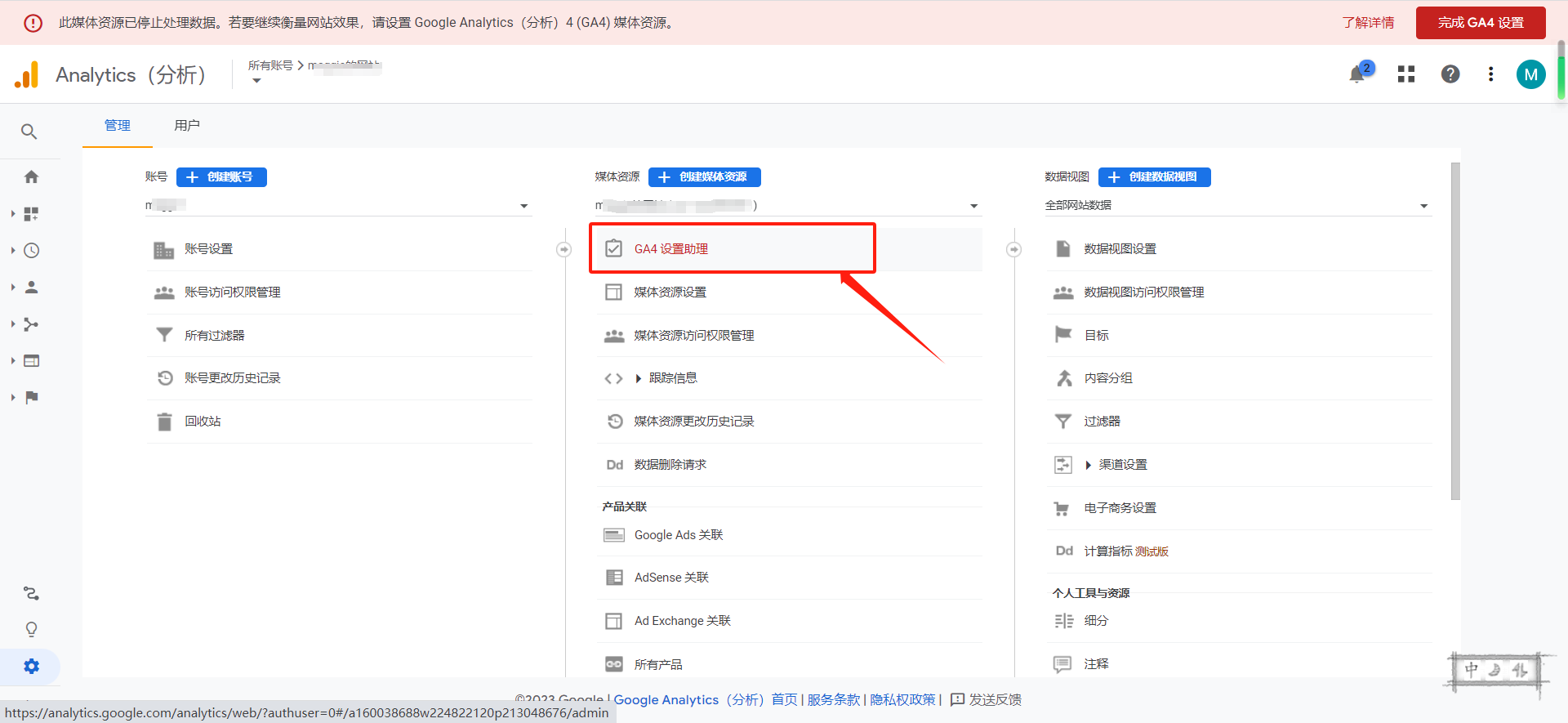Switch to the 用户 tab
Viewport: 1568px width, 723px height.
tap(187, 125)
